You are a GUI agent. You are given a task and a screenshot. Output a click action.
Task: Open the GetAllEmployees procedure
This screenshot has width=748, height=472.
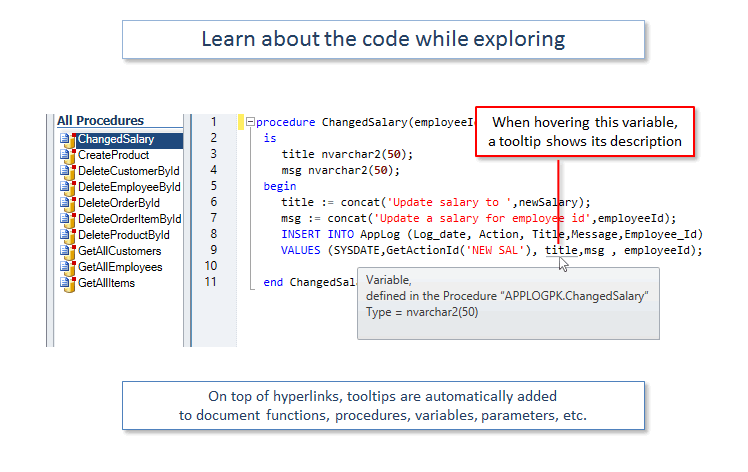click(x=120, y=267)
